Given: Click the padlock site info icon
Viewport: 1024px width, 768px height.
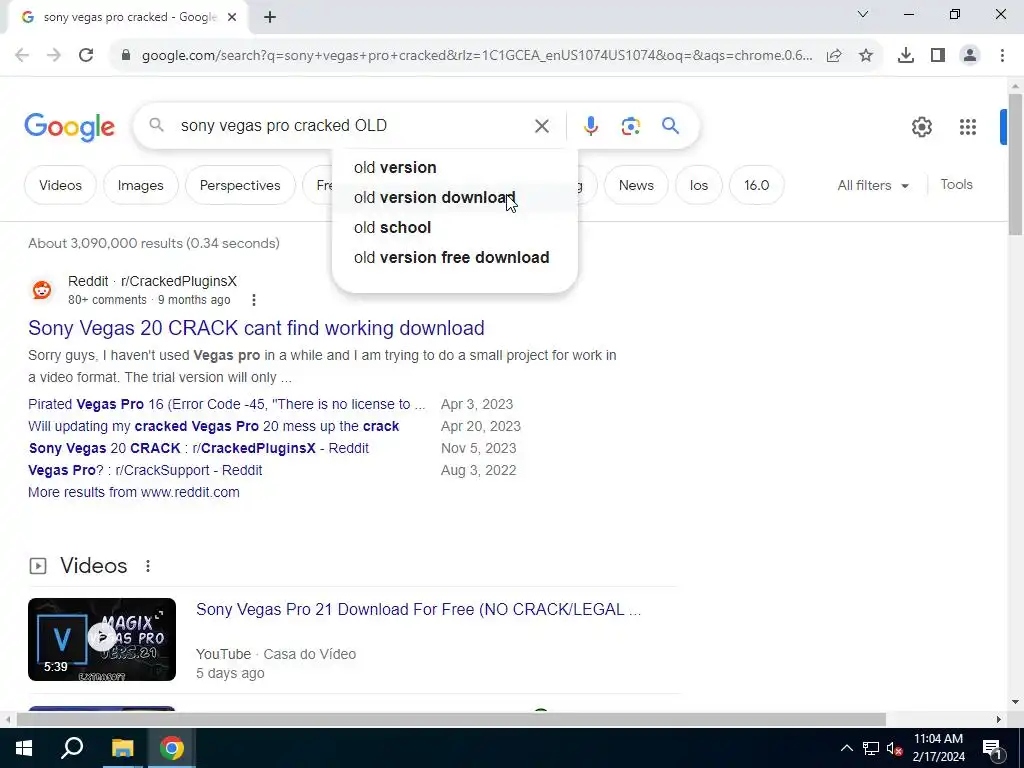Looking at the screenshot, I should coord(126,56).
